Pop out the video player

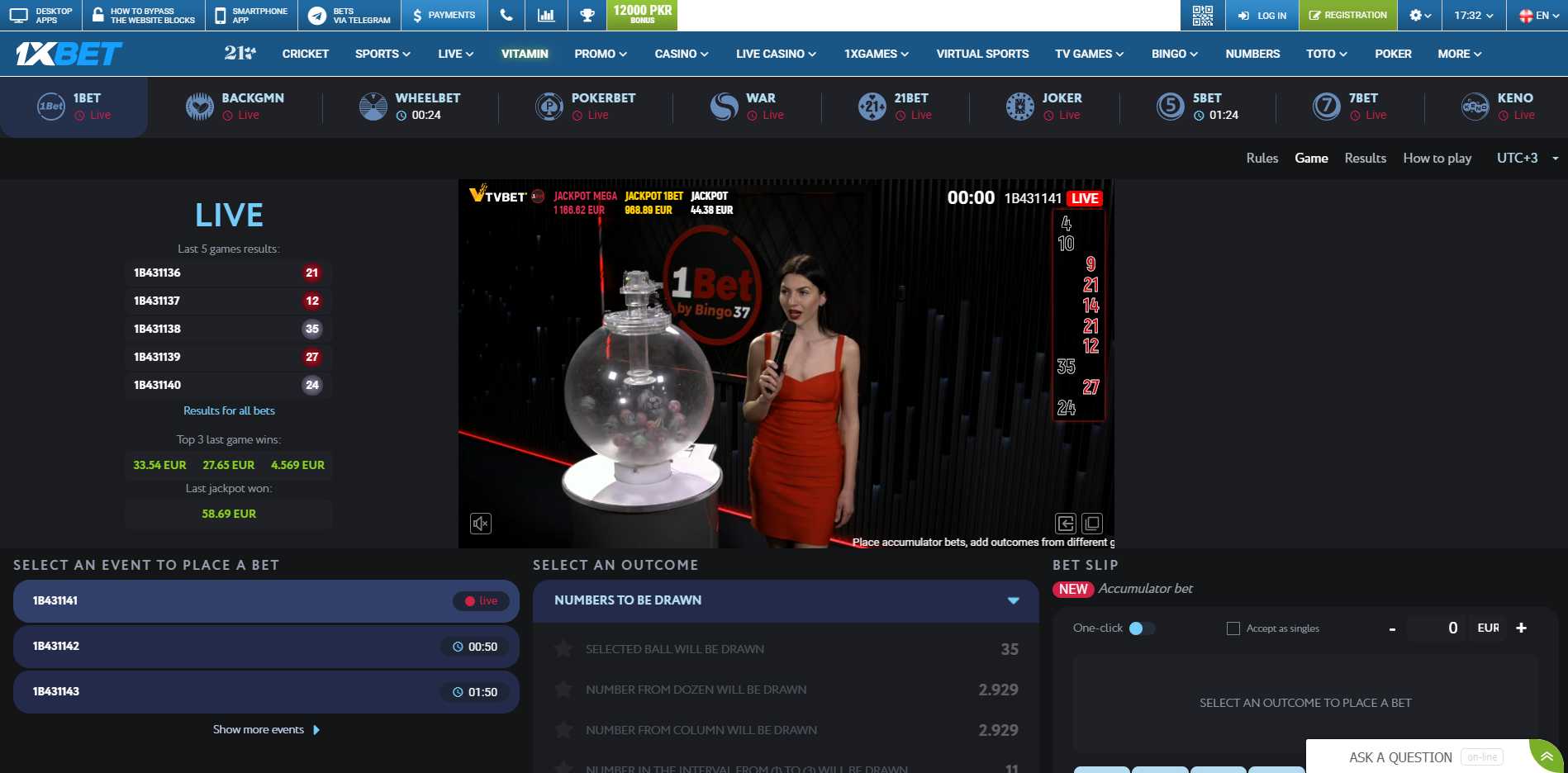[x=1066, y=523]
